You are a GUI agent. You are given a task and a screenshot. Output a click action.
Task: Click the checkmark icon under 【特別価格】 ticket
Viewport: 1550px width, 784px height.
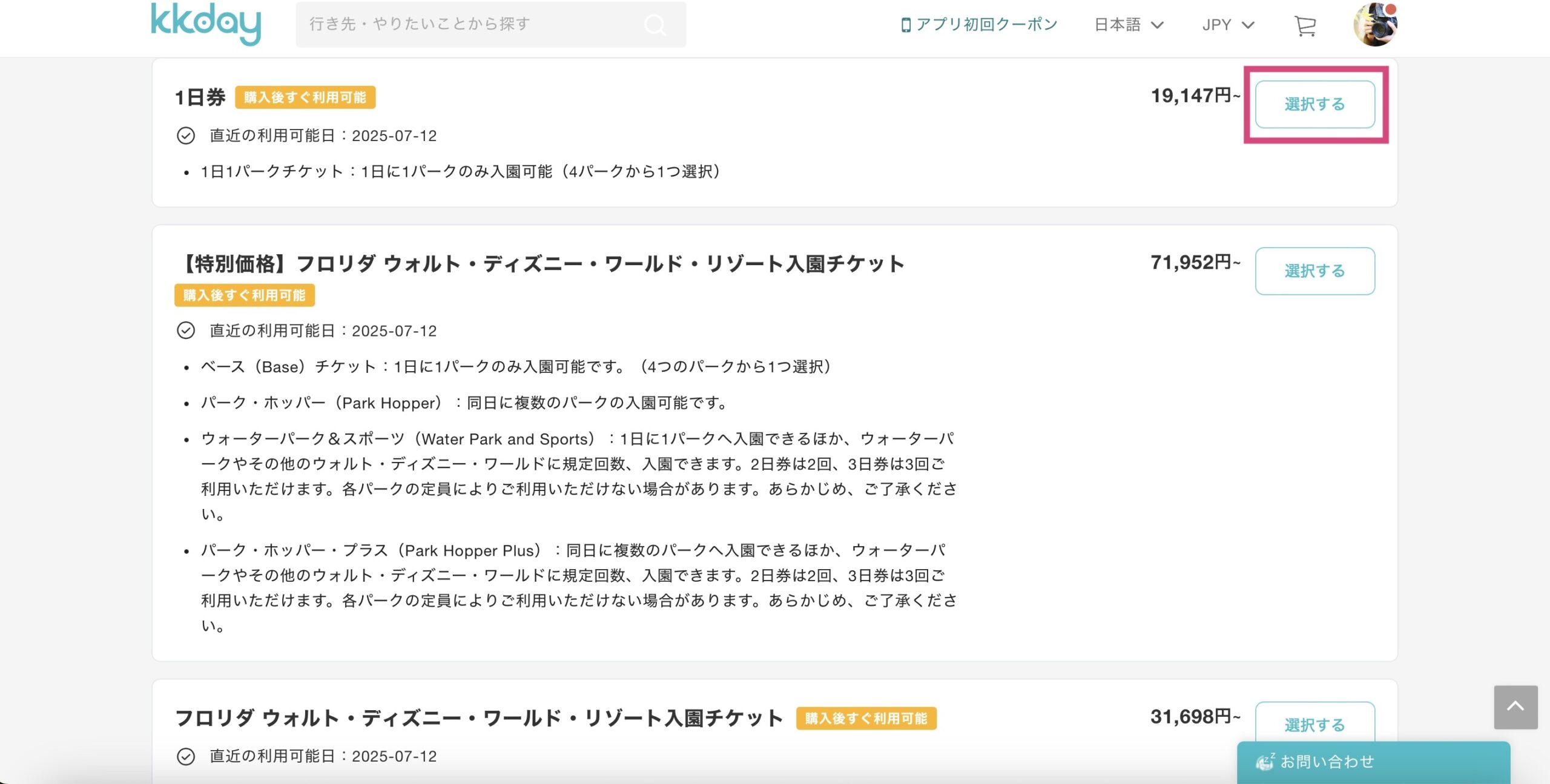(x=186, y=331)
